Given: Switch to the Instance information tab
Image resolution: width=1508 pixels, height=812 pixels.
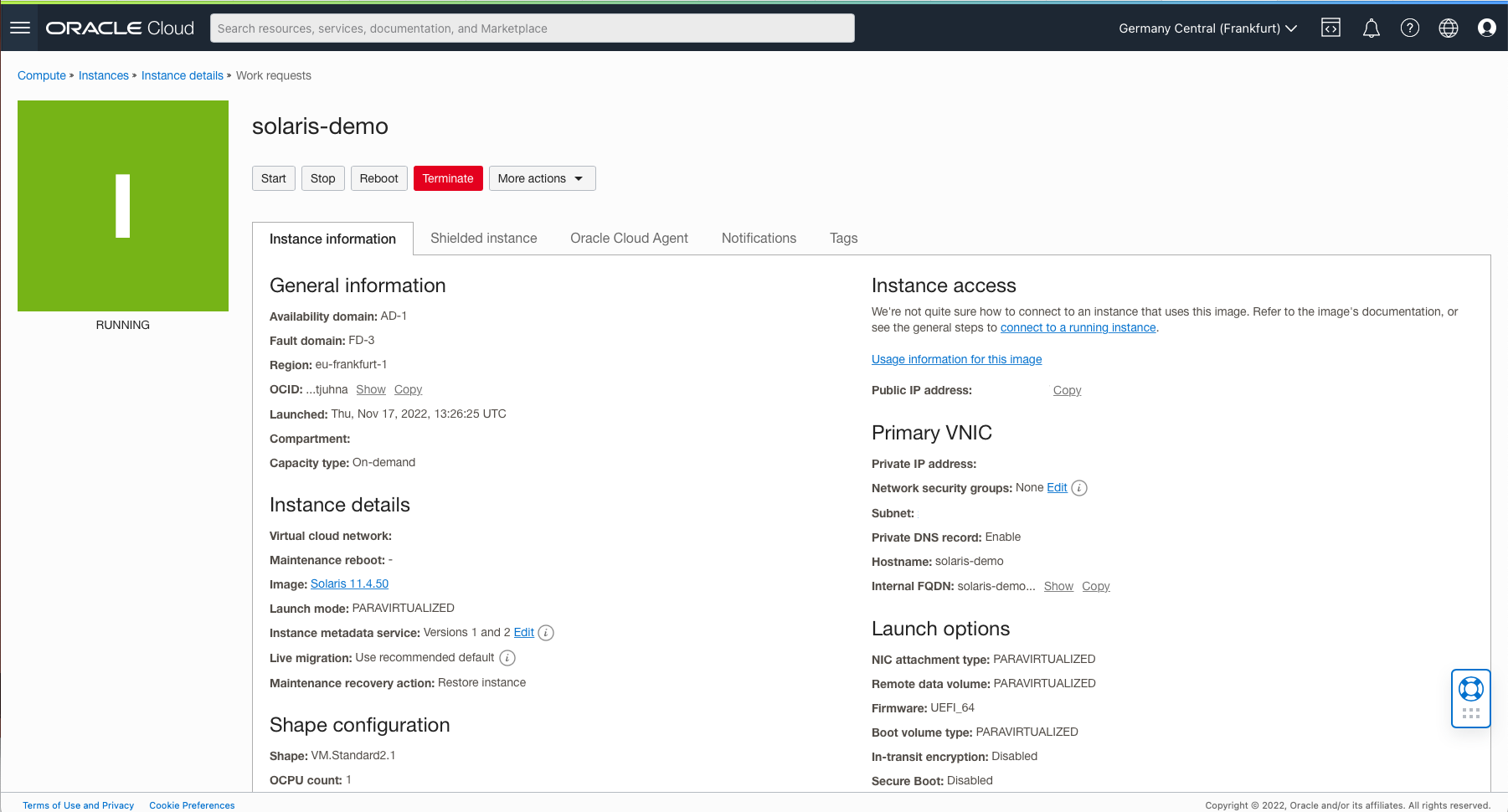Looking at the screenshot, I should 332,239.
